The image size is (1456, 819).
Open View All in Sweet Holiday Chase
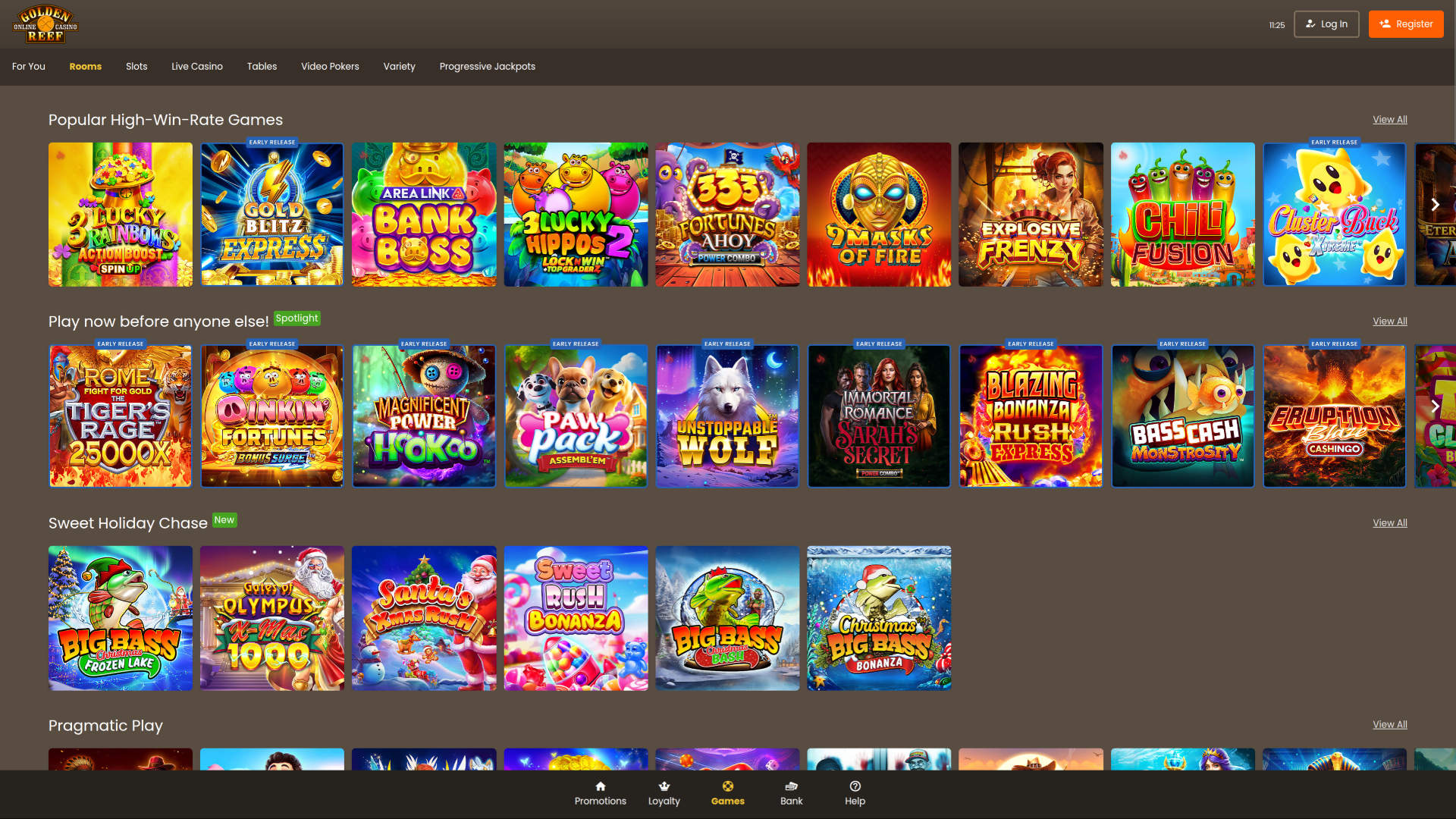pos(1389,522)
